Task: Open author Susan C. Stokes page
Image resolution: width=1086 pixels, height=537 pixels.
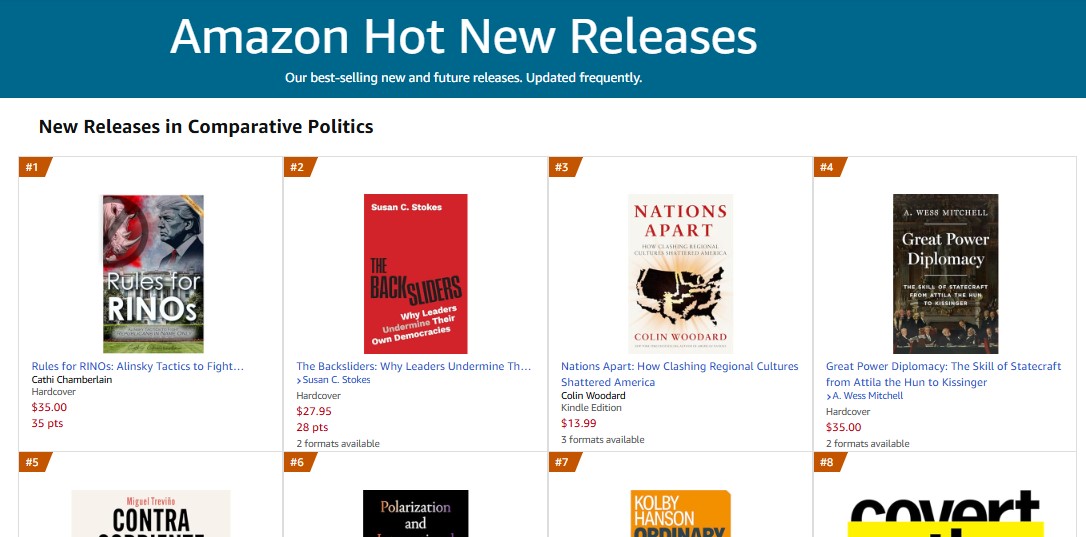Action: (x=336, y=380)
